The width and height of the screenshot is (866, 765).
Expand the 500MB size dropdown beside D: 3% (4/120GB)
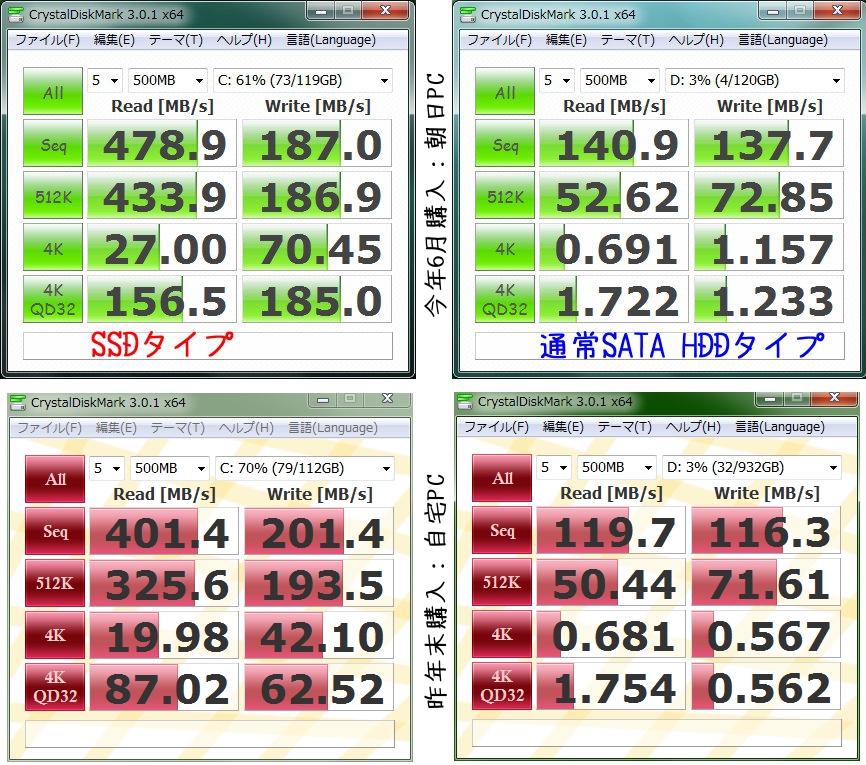pyautogui.click(x=616, y=81)
